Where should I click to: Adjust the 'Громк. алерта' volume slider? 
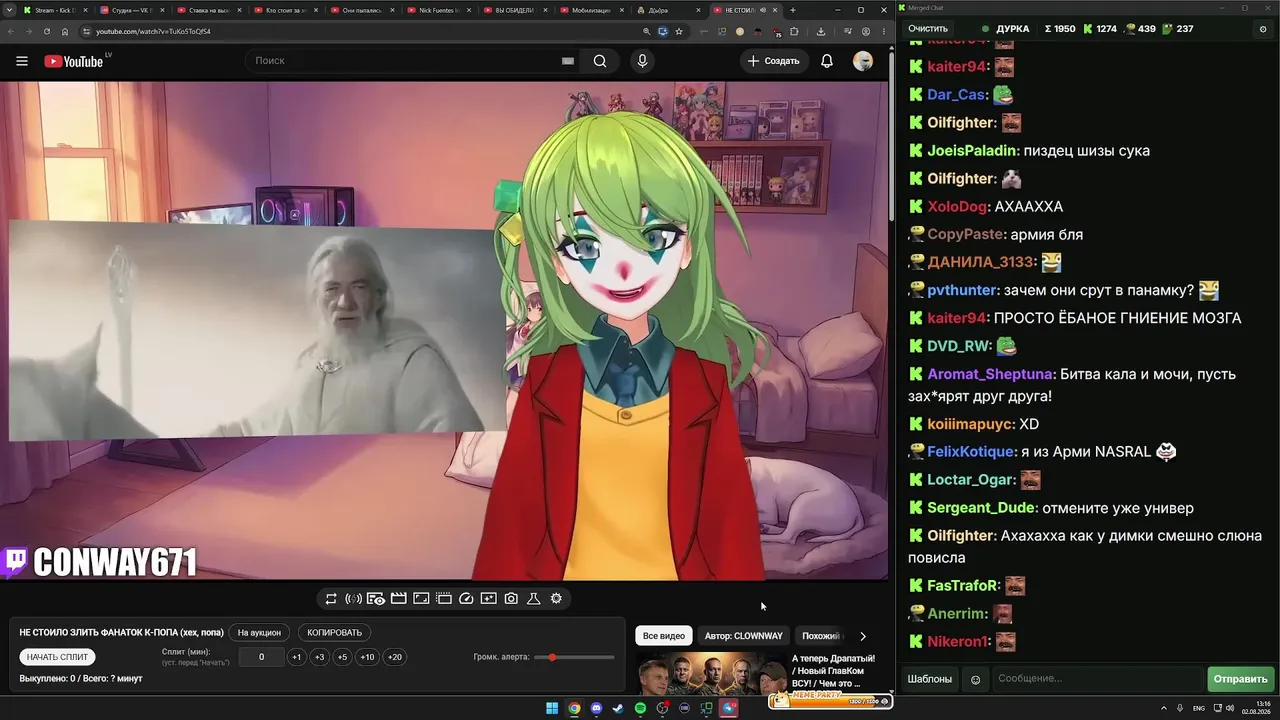575,657
